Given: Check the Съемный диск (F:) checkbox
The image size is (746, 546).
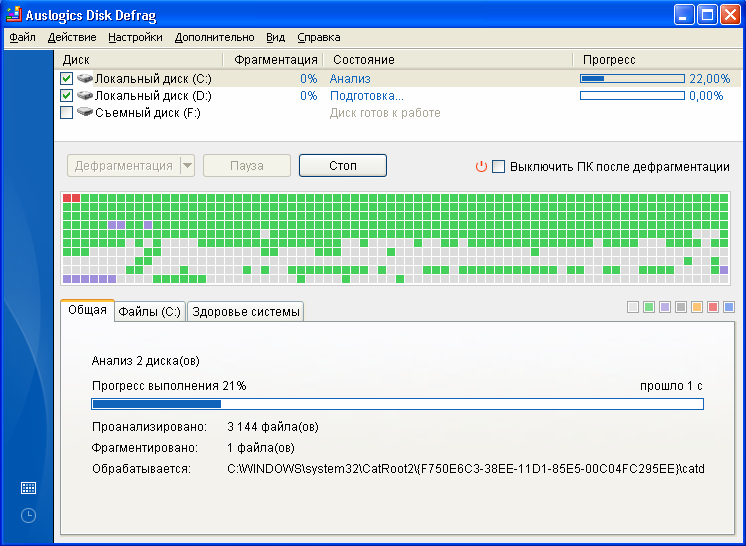Looking at the screenshot, I should point(67,113).
